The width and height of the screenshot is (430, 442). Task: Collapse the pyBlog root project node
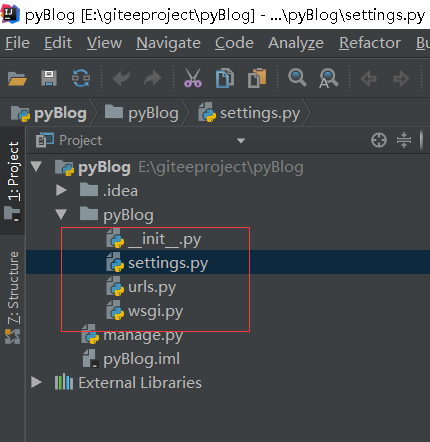tap(36, 166)
